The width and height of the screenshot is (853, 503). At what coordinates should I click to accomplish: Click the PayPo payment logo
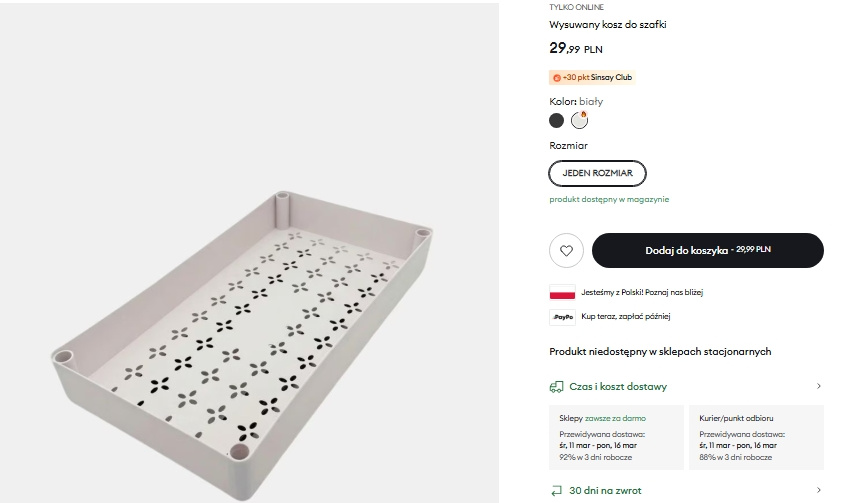click(x=562, y=317)
